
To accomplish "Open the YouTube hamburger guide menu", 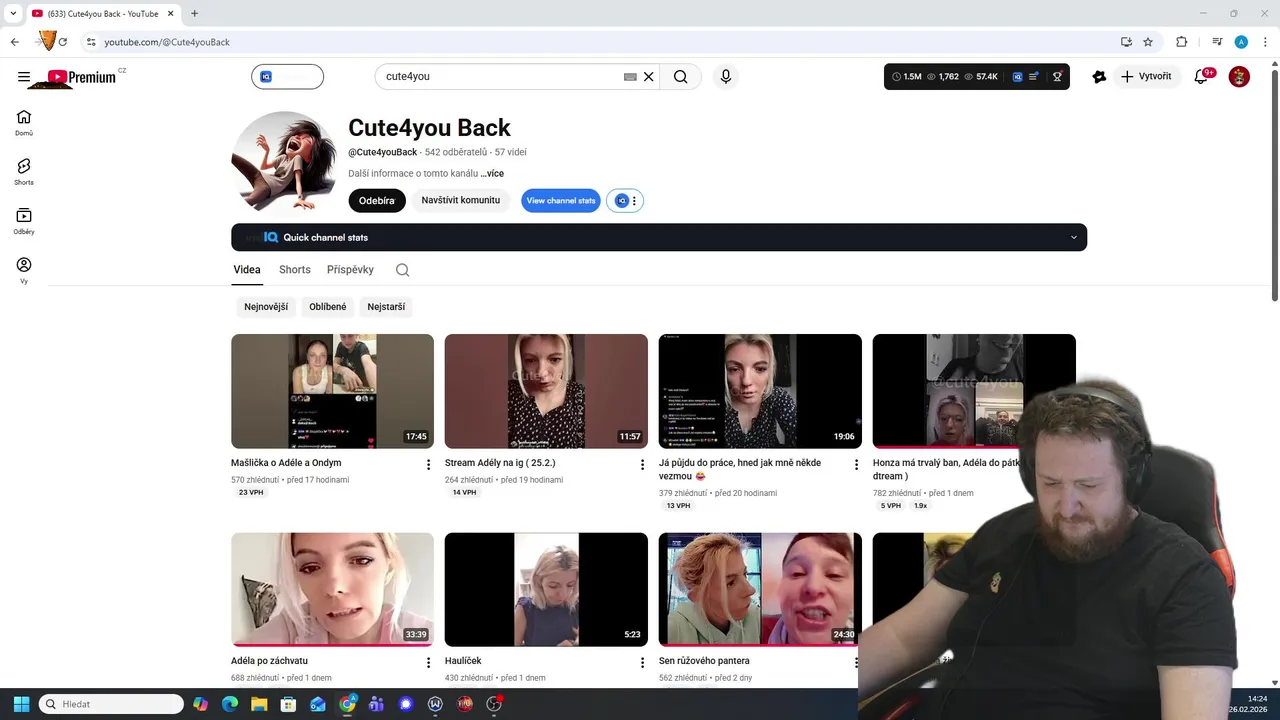I will point(24,77).
